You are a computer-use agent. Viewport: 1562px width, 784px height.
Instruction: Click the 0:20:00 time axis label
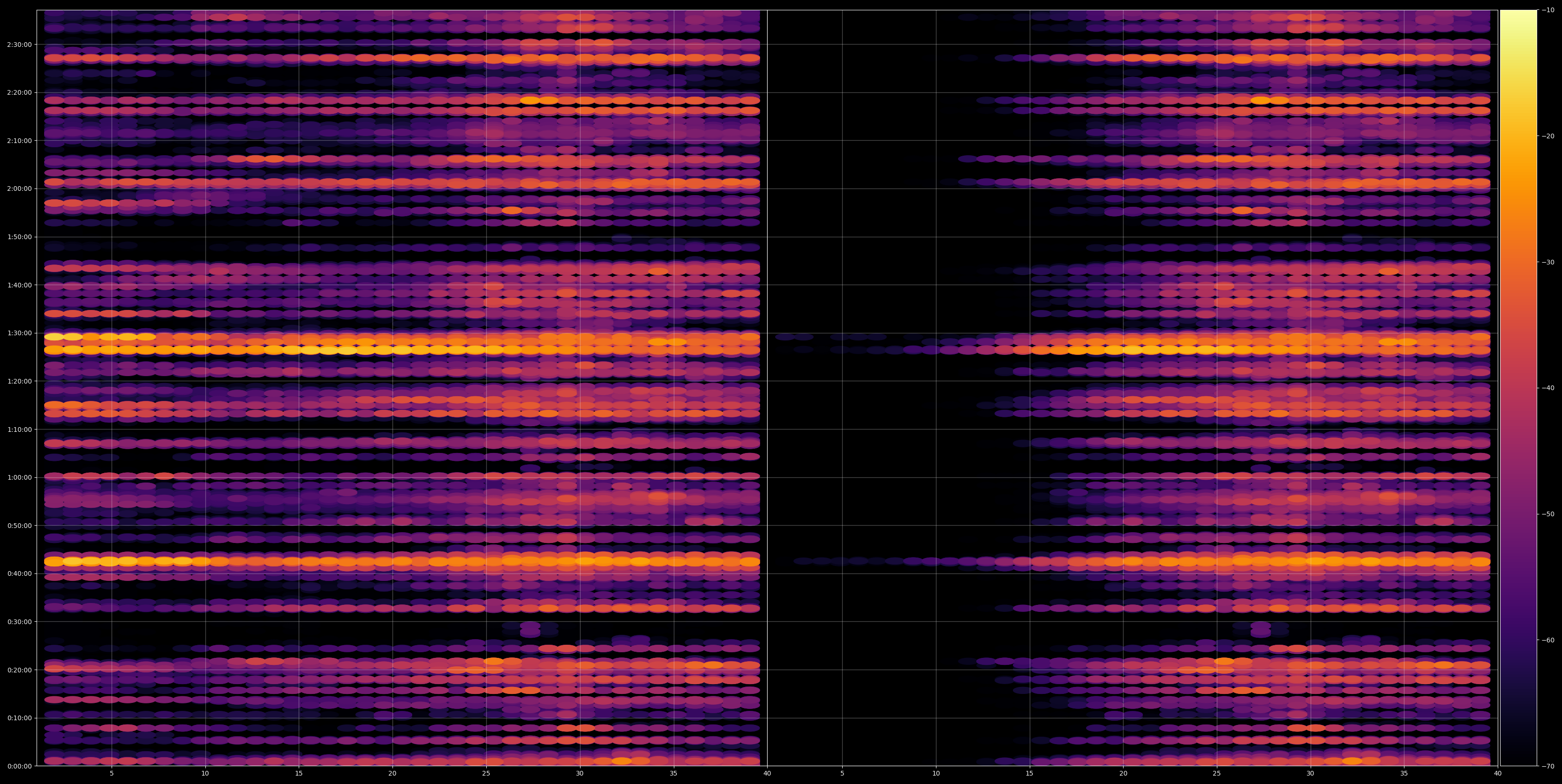pyautogui.click(x=19, y=670)
